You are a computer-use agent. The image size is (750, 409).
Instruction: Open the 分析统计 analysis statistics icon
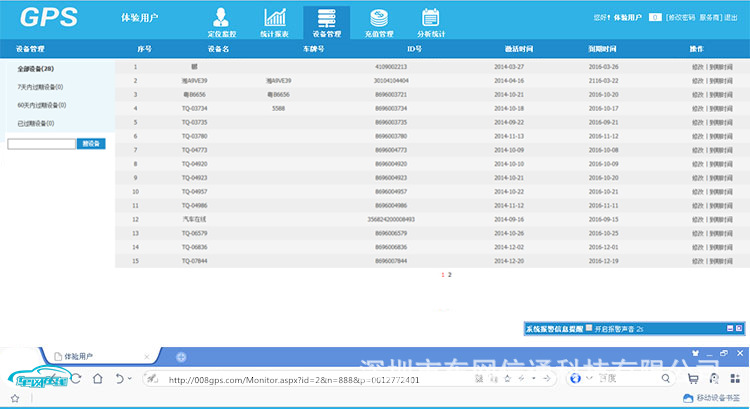coord(430,21)
